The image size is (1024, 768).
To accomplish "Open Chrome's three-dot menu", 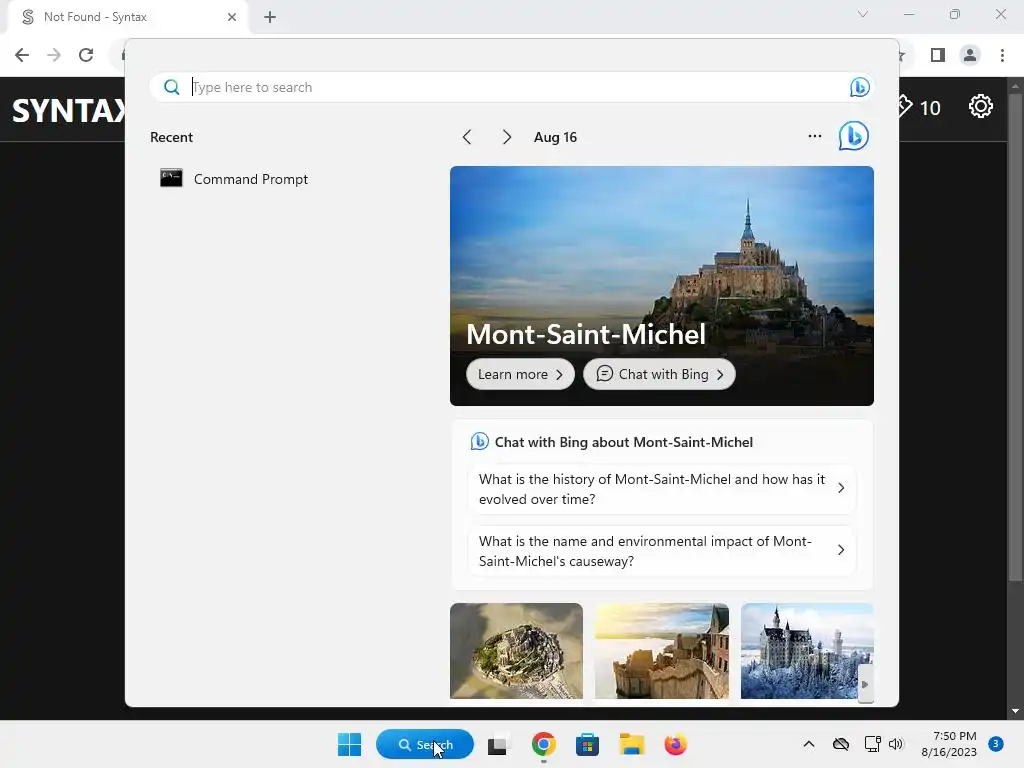I will click(x=1002, y=55).
